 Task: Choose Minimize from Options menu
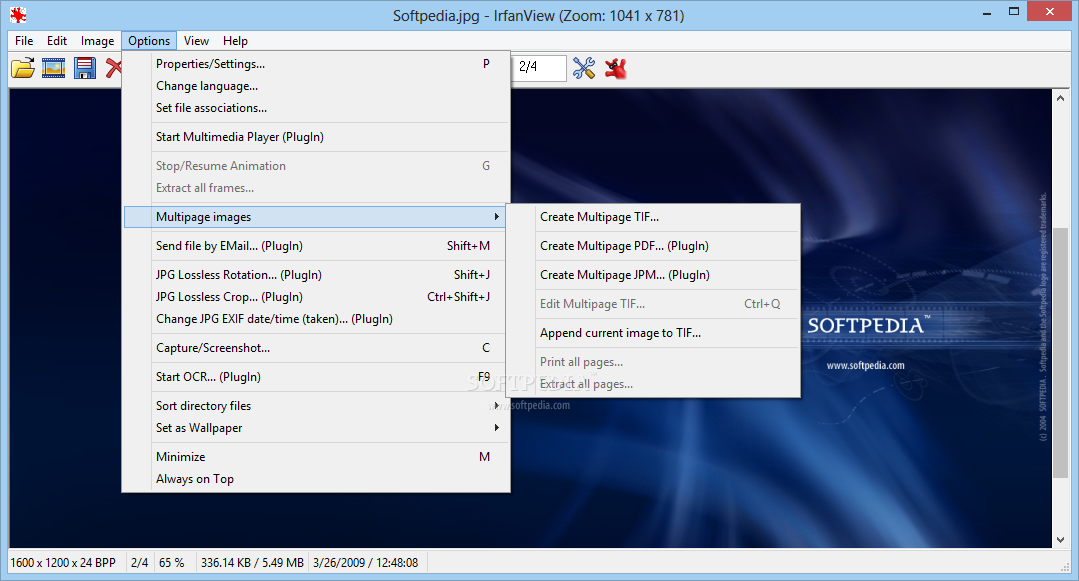[x=317, y=456]
